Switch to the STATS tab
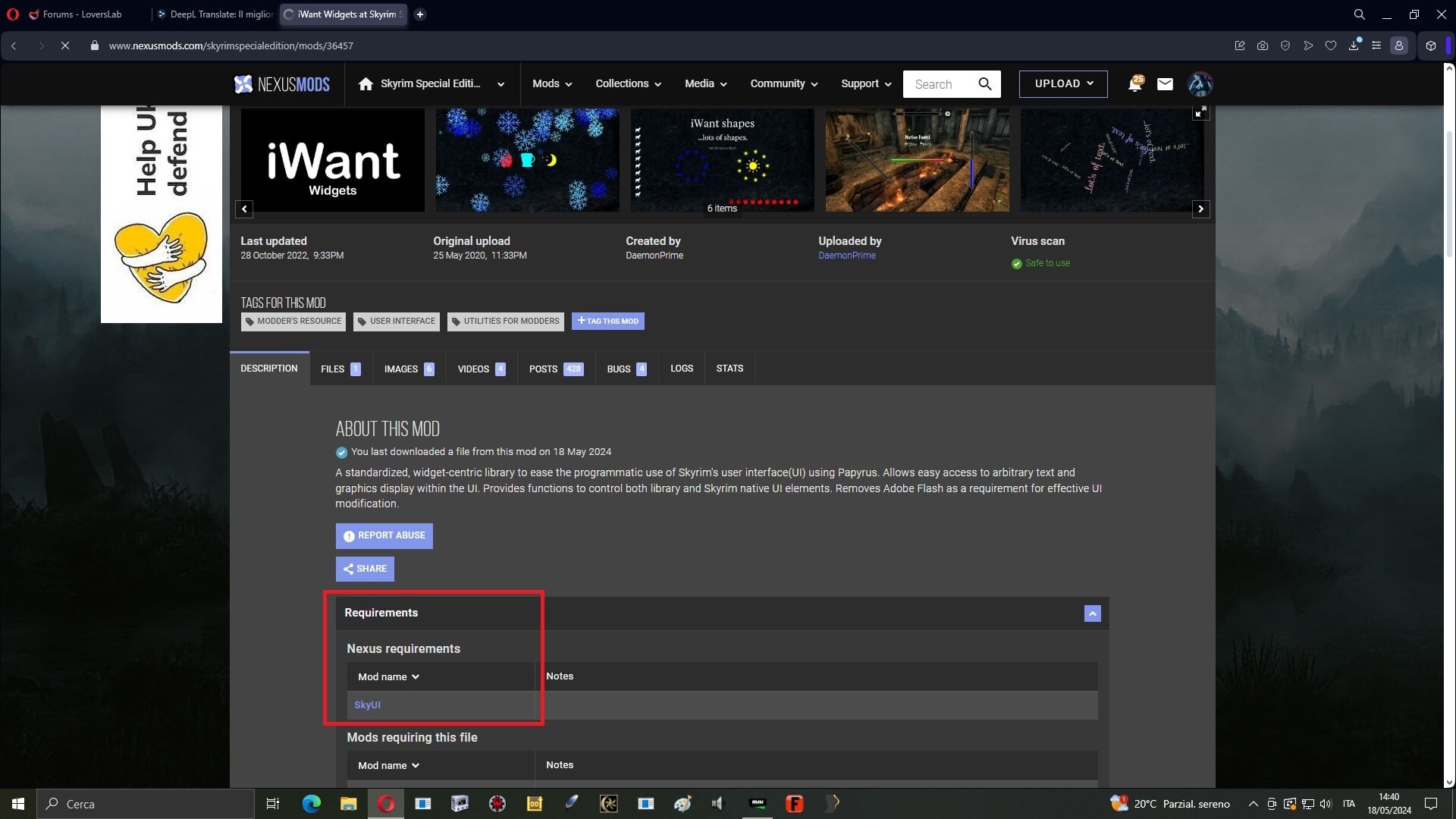 click(x=730, y=369)
